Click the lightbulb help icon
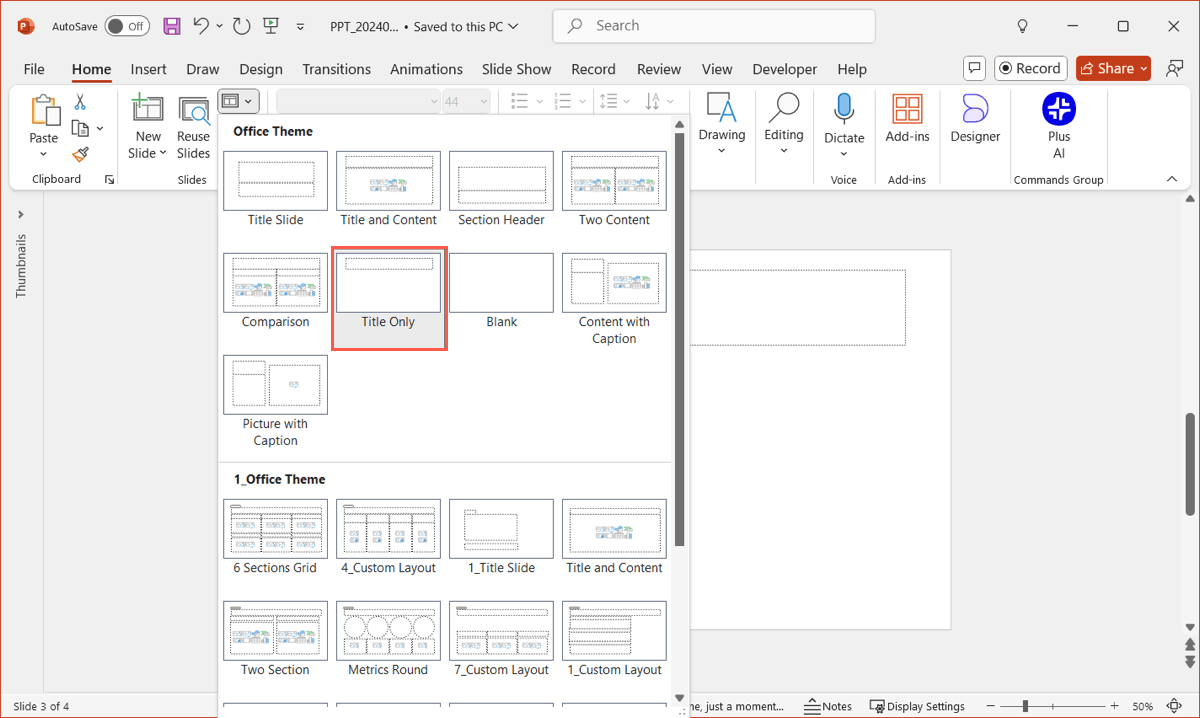Image resolution: width=1200 pixels, height=718 pixels. pos(1022,26)
